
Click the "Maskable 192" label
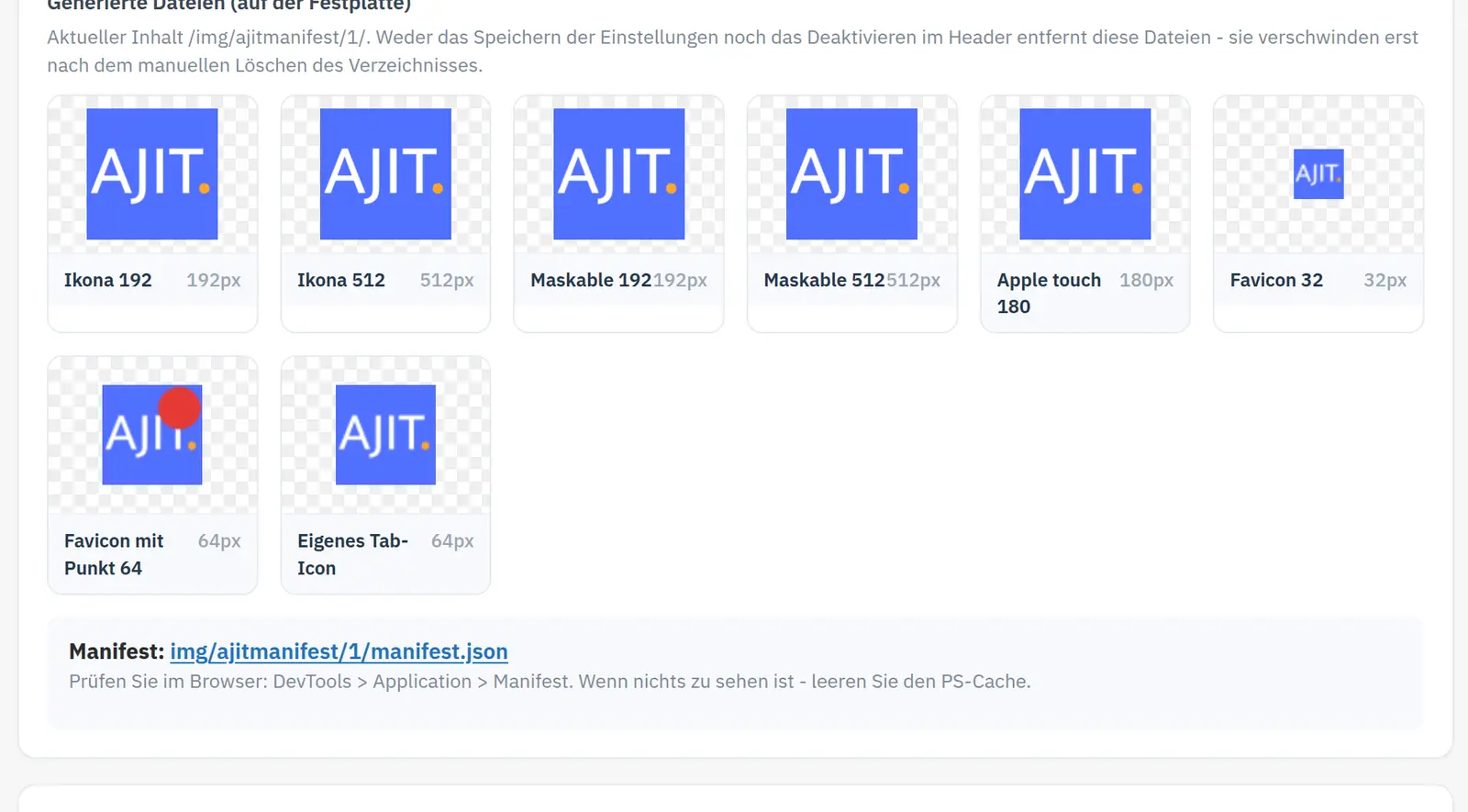[x=591, y=281]
